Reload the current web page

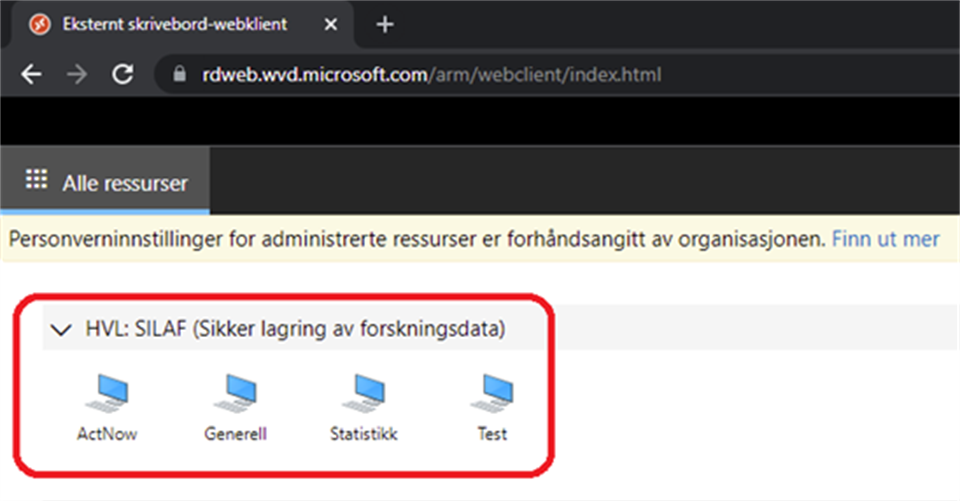click(123, 75)
